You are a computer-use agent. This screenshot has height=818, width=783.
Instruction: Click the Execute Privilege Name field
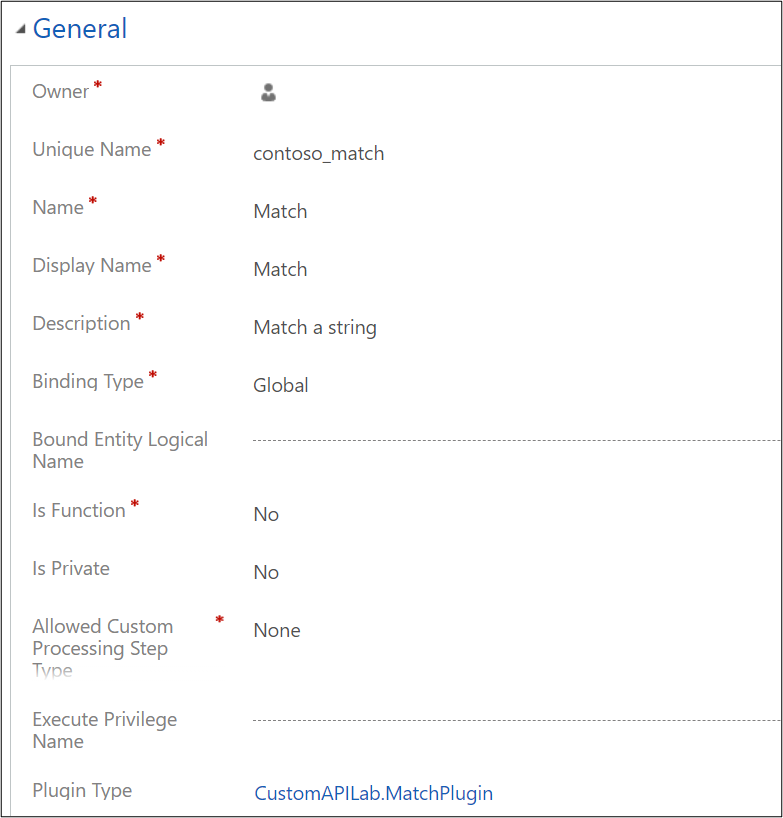[450, 720]
